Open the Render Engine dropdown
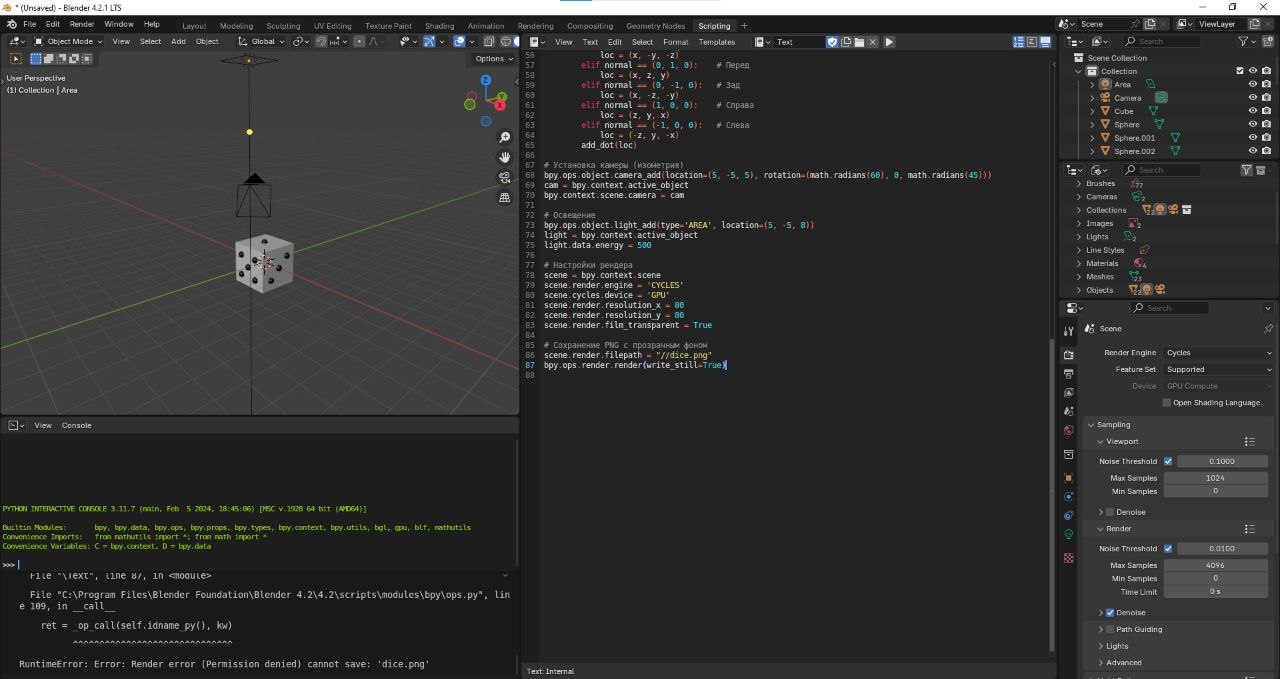The width and height of the screenshot is (1280, 679). click(x=1218, y=353)
